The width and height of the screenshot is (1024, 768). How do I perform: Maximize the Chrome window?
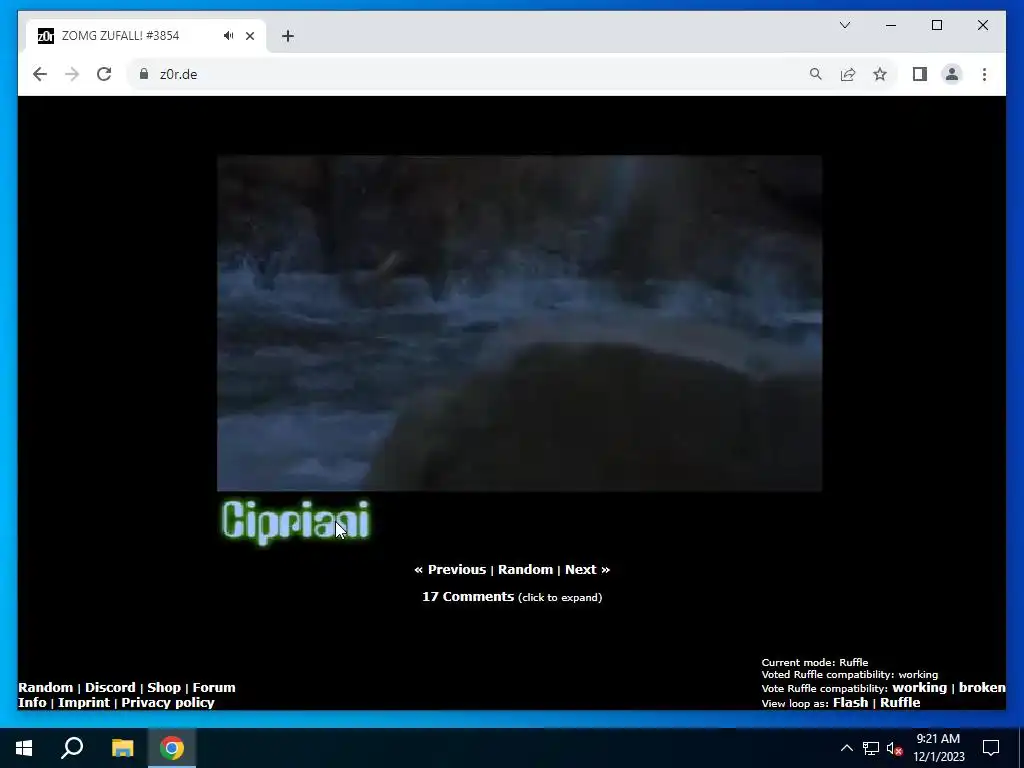point(936,25)
